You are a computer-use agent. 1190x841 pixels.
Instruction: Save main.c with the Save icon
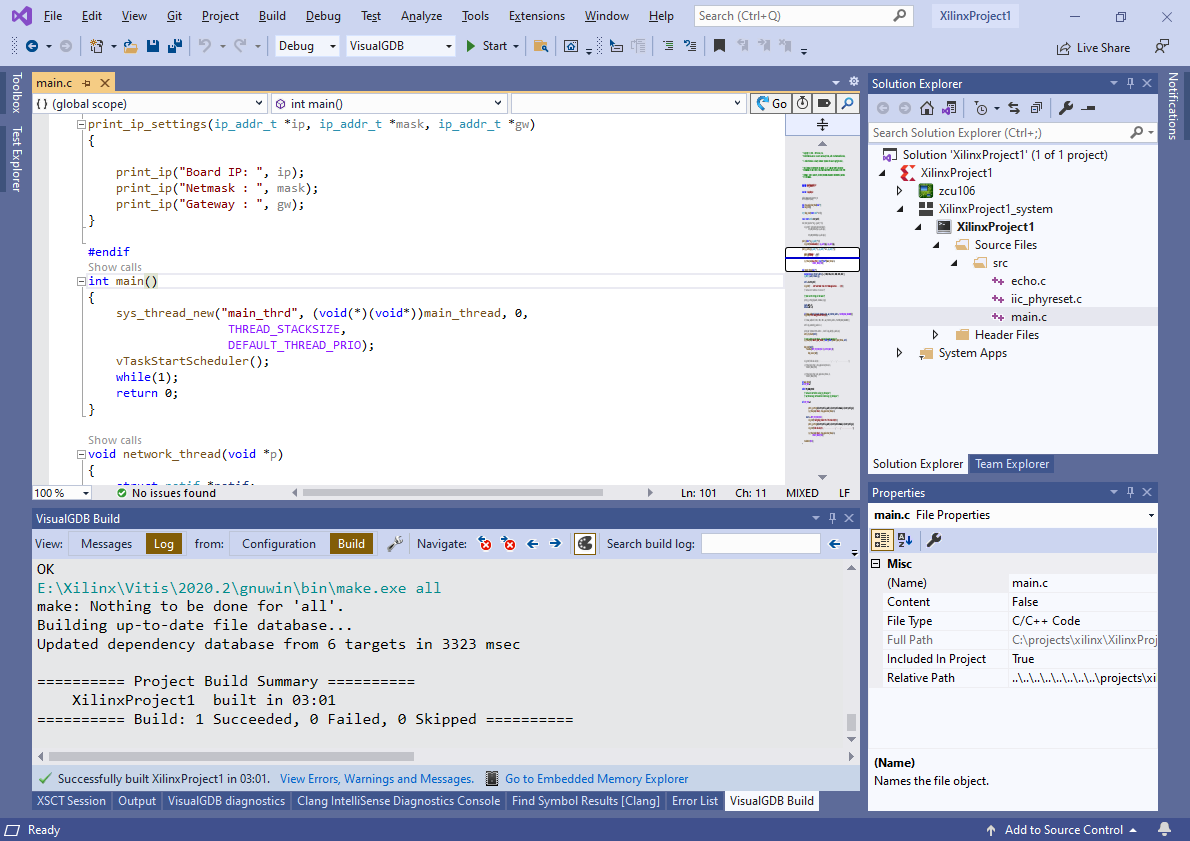click(153, 46)
